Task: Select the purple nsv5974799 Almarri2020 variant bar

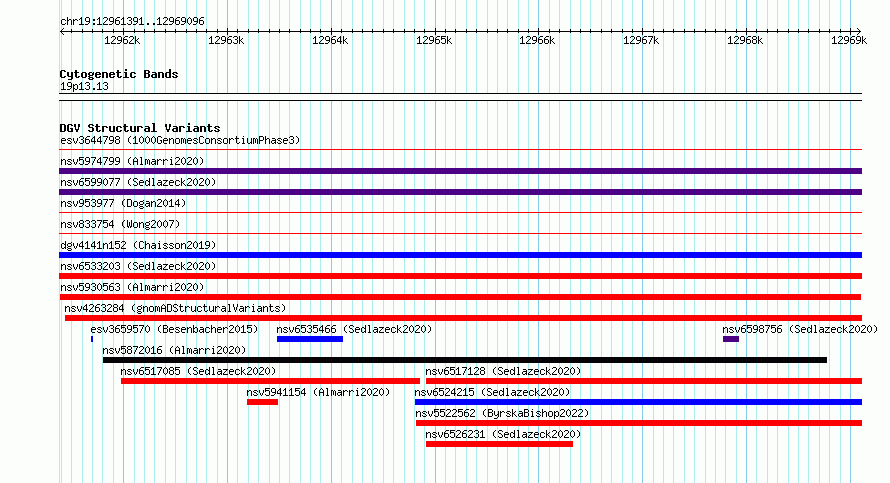Action: [x=460, y=171]
